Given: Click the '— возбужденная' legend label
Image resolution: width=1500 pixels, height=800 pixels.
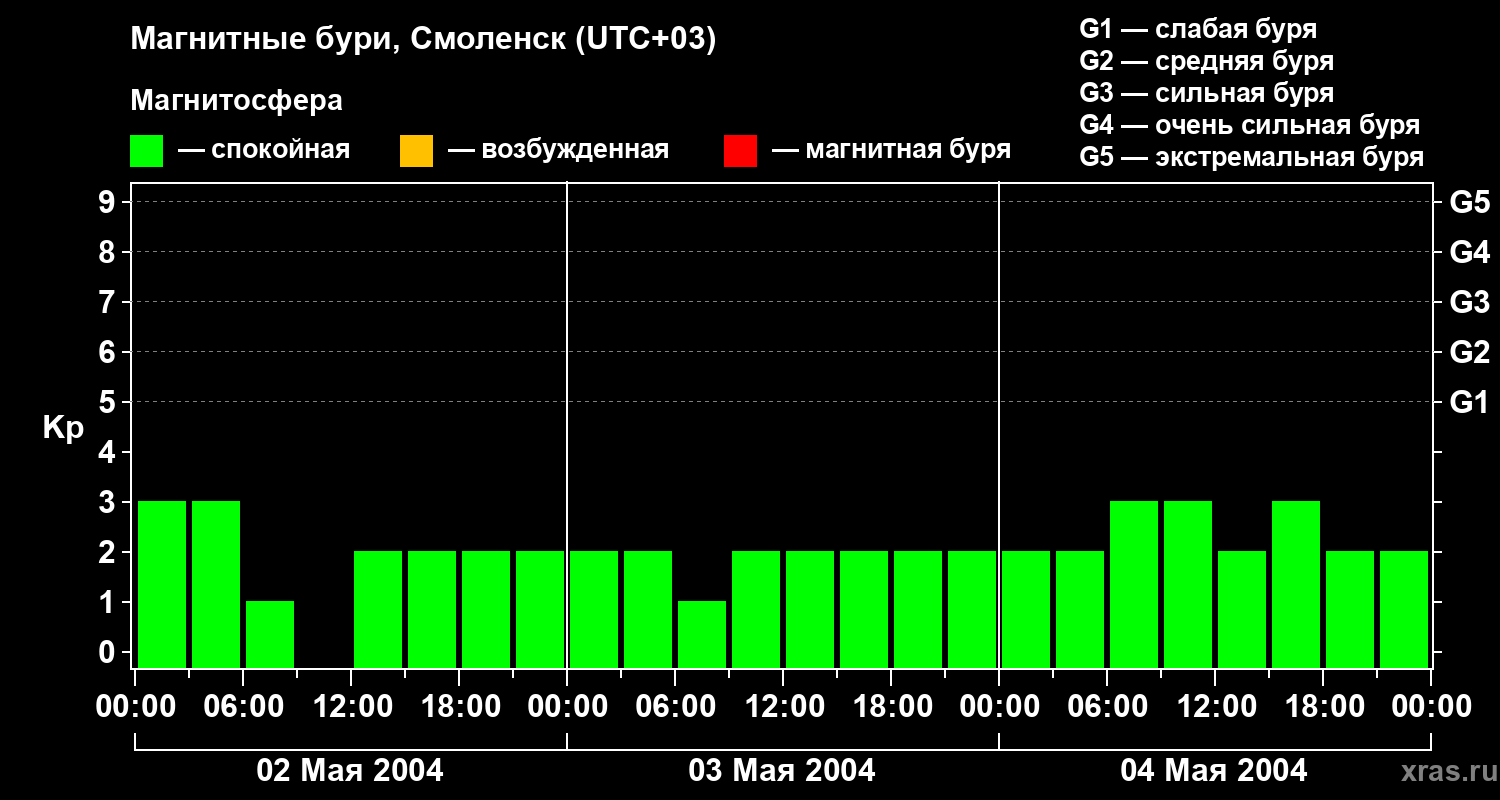Looking at the screenshot, I should click(x=558, y=150).
